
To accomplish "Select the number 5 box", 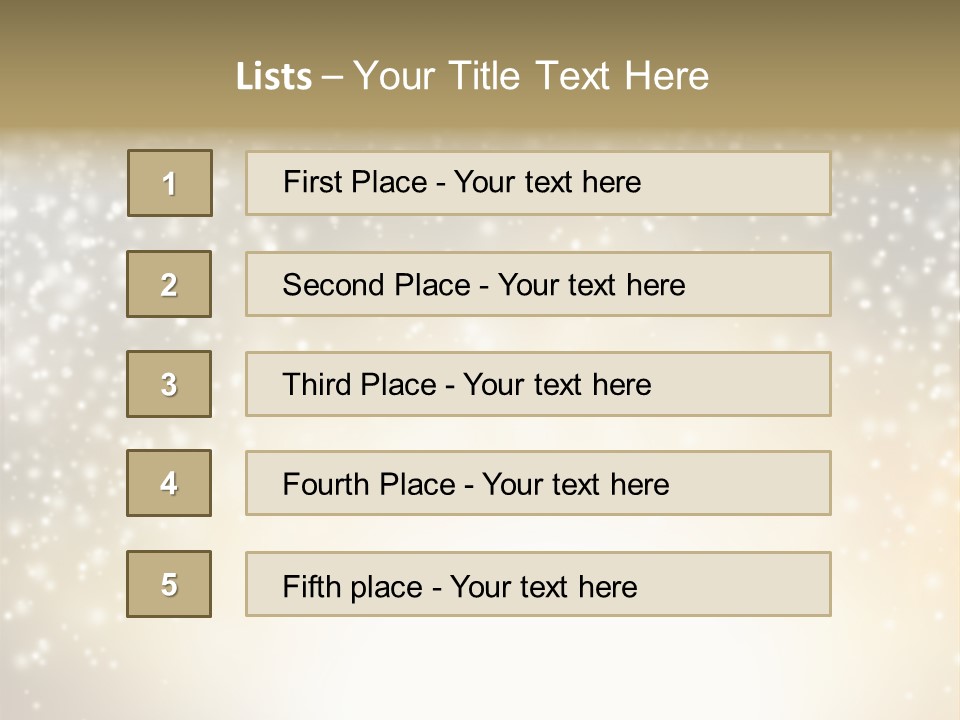I will tap(170, 584).
